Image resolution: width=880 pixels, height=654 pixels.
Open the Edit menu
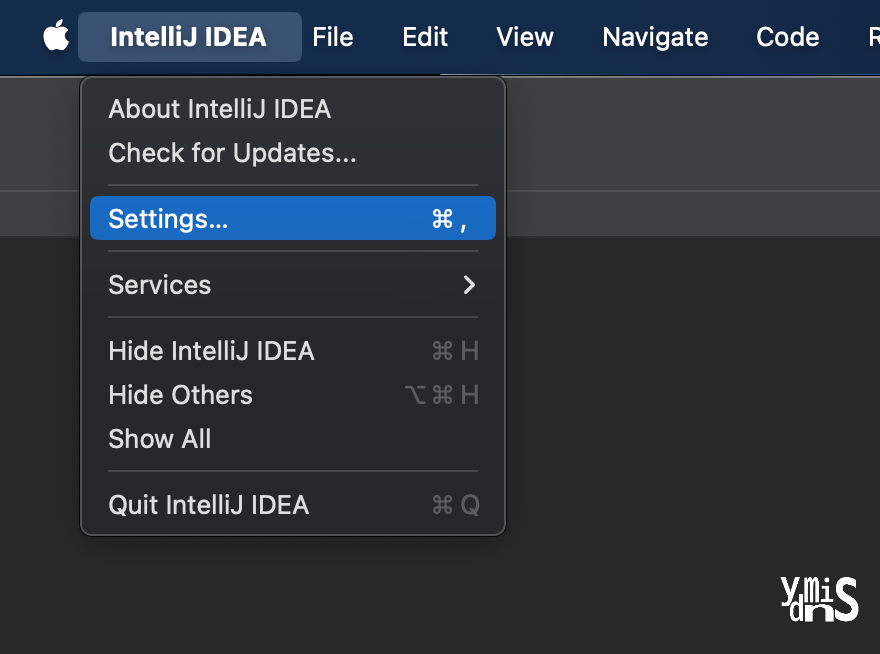(425, 37)
